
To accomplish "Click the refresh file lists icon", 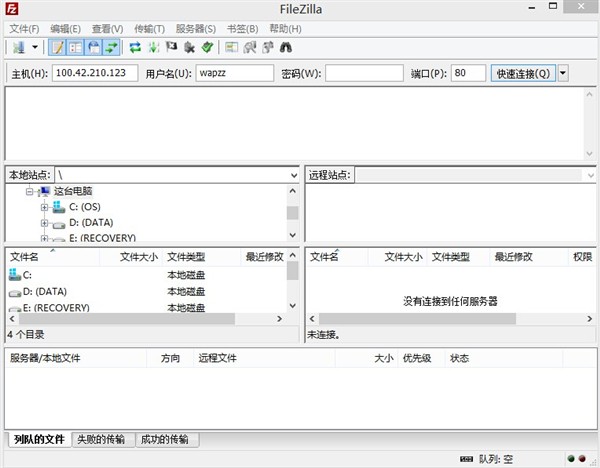I will pos(135,47).
